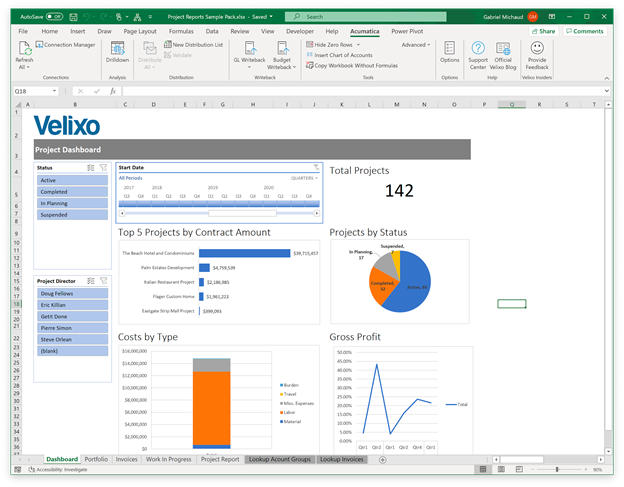624x487 pixels.
Task: Switch to the Portfolio sheet tab
Action: (x=96, y=459)
